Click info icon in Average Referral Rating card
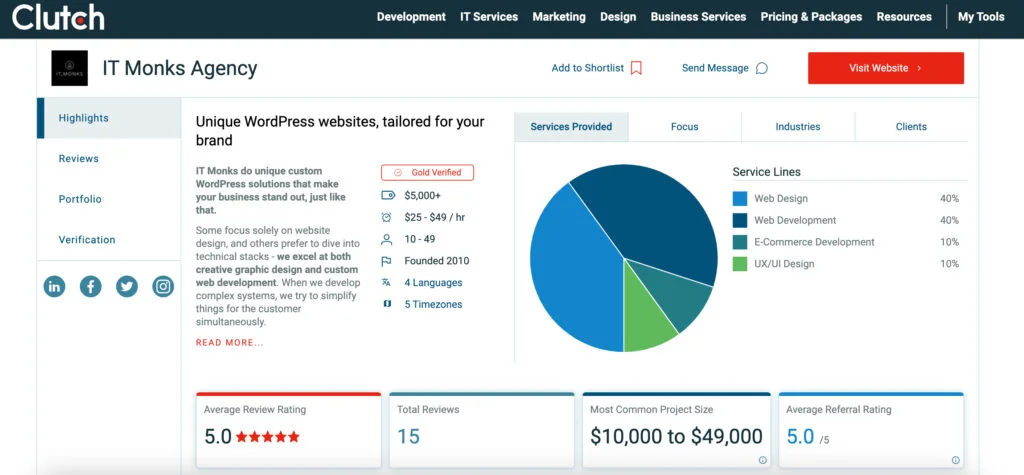The width and height of the screenshot is (1024, 475). coord(956,460)
